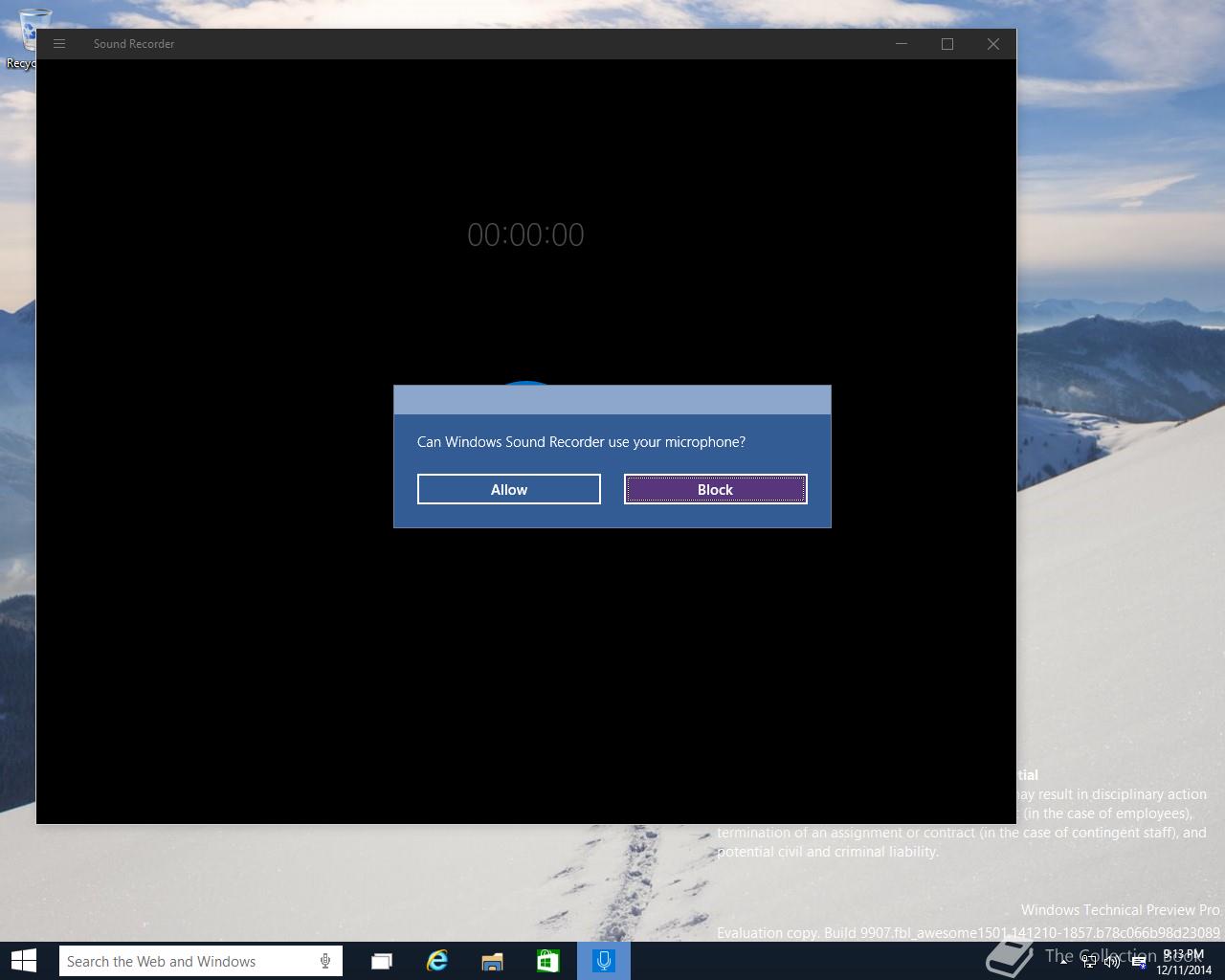
Task: Select Sound Recorder taskbar icon
Action: coord(604,961)
